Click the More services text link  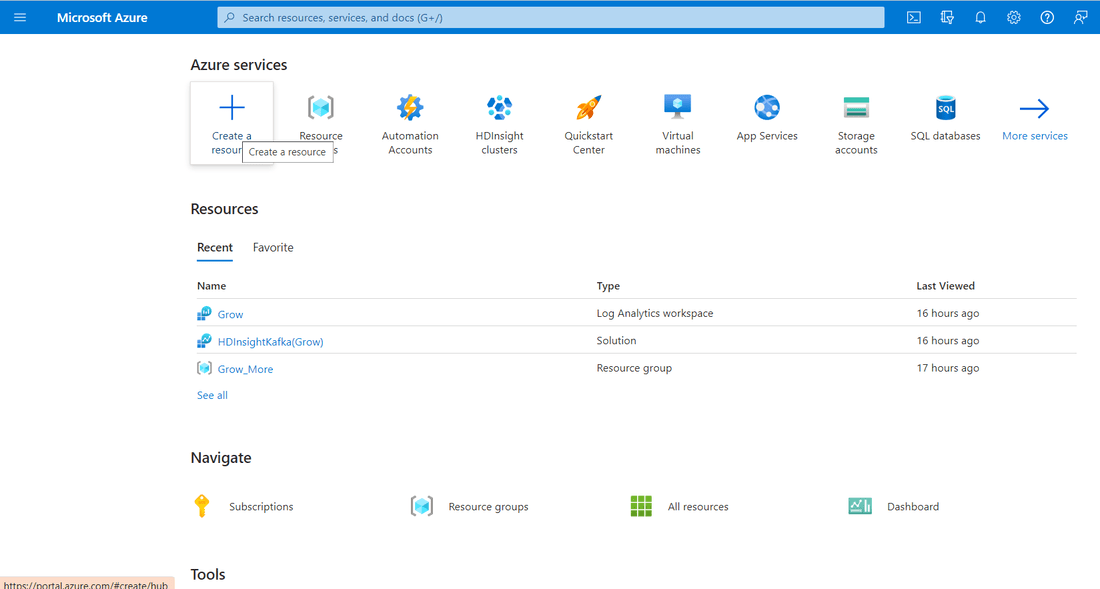(1035, 136)
